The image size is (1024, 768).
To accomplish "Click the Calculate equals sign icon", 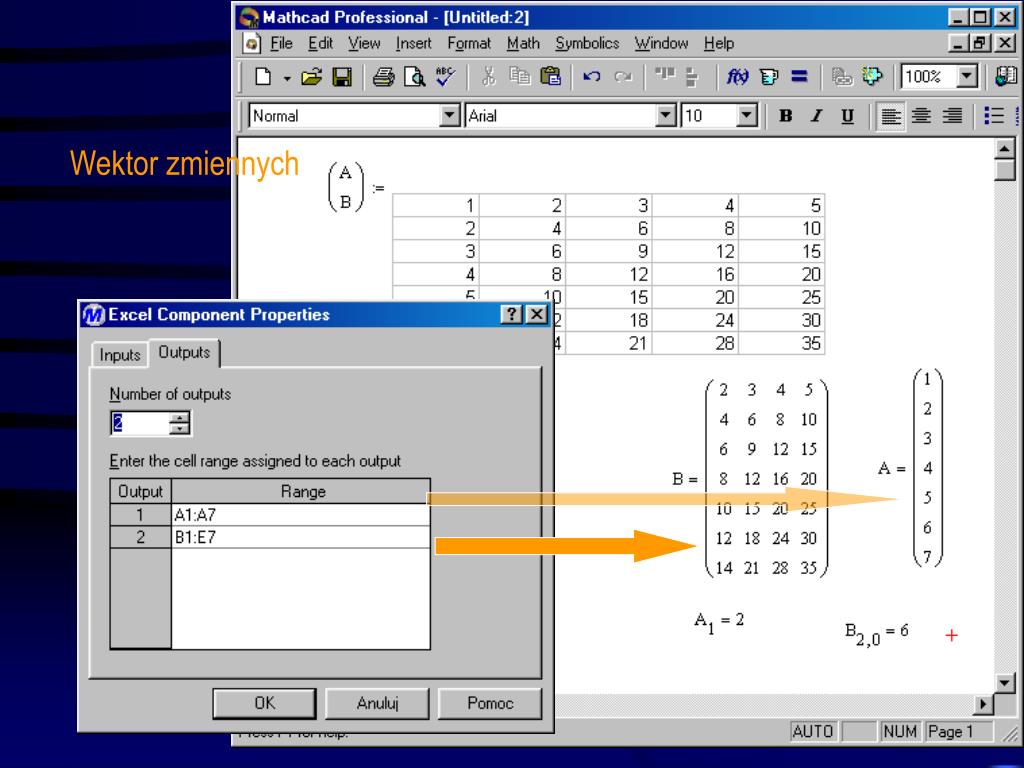I will pos(799,76).
